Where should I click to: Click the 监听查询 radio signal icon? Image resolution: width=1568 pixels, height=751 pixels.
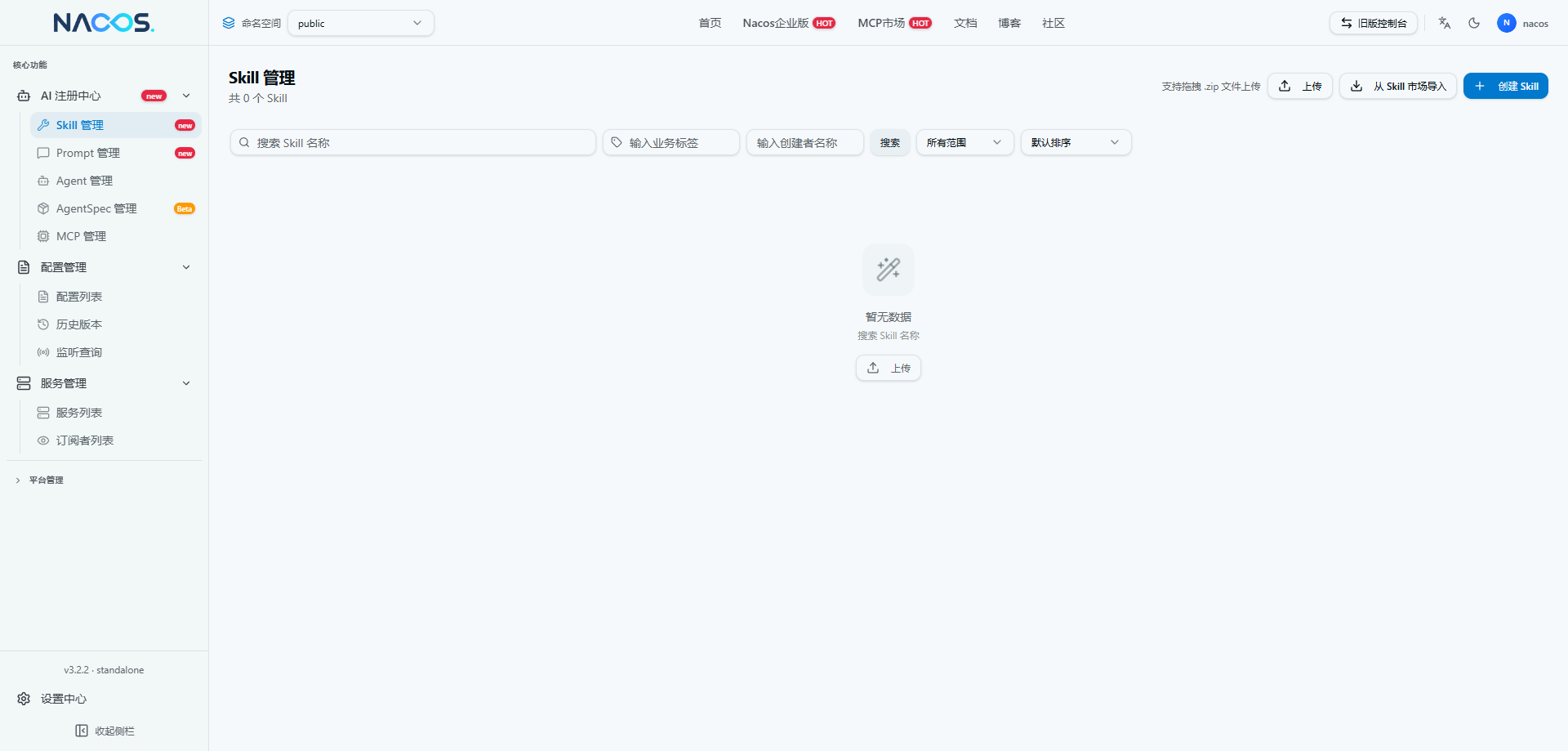point(43,352)
